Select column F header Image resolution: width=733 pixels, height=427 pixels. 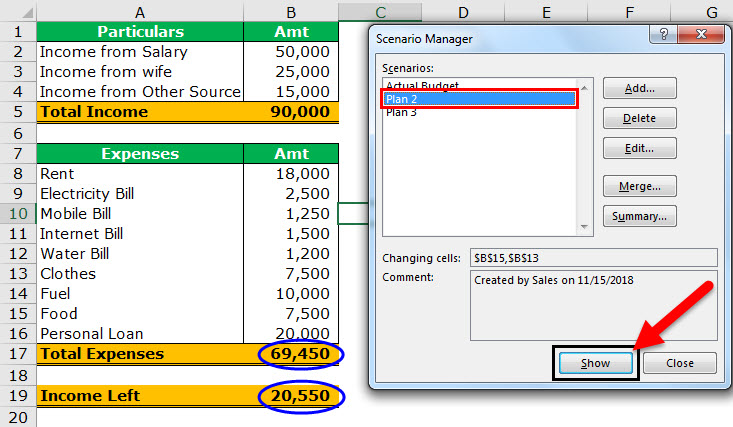click(x=629, y=12)
